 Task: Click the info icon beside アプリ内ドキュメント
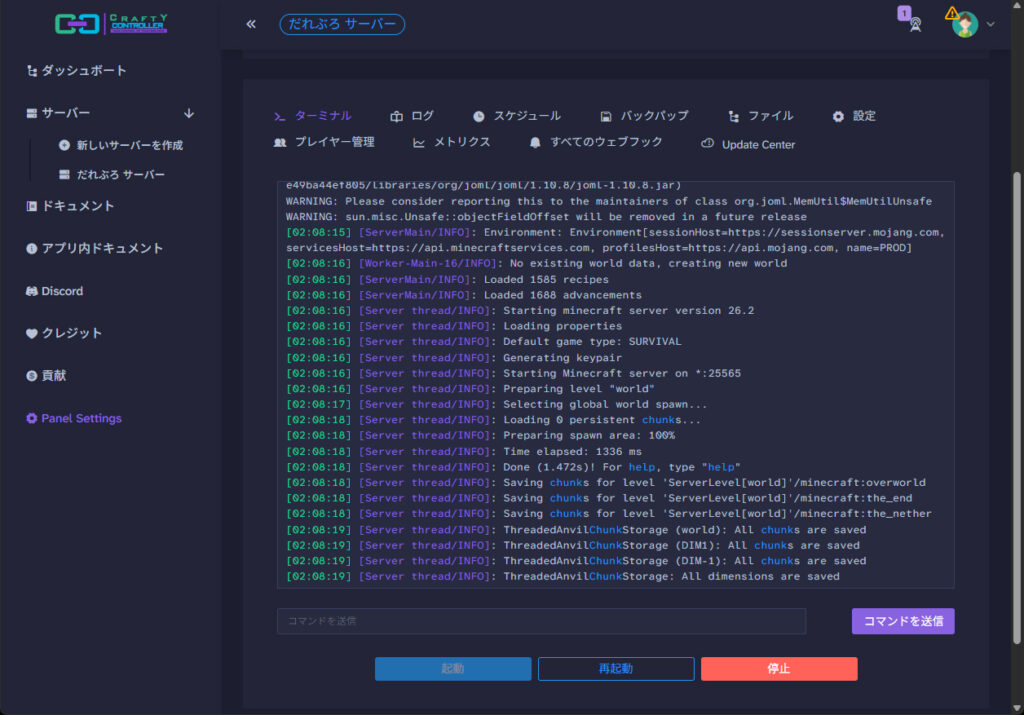click(31, 248)
